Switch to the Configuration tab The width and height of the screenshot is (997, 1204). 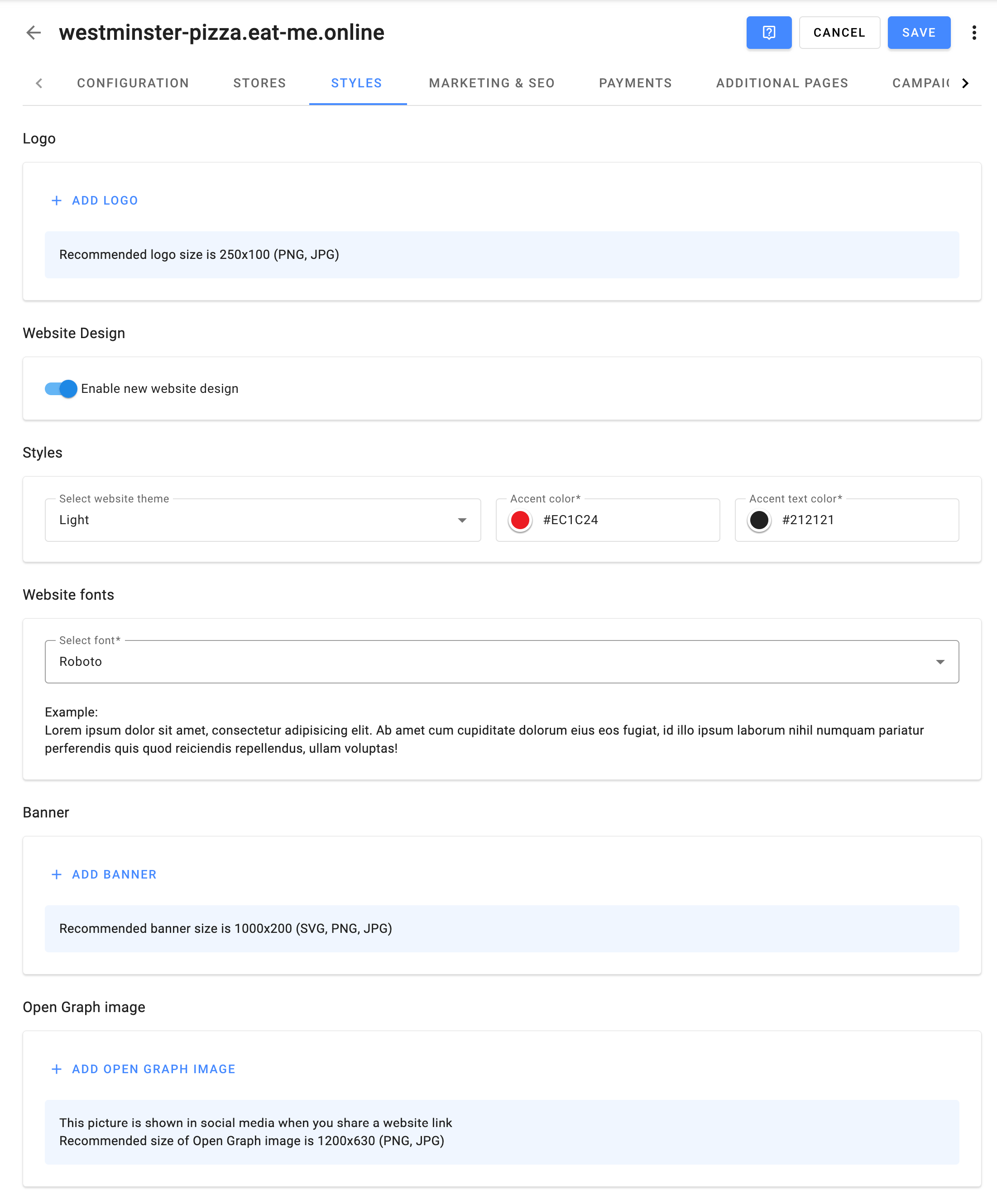[133, 83]
